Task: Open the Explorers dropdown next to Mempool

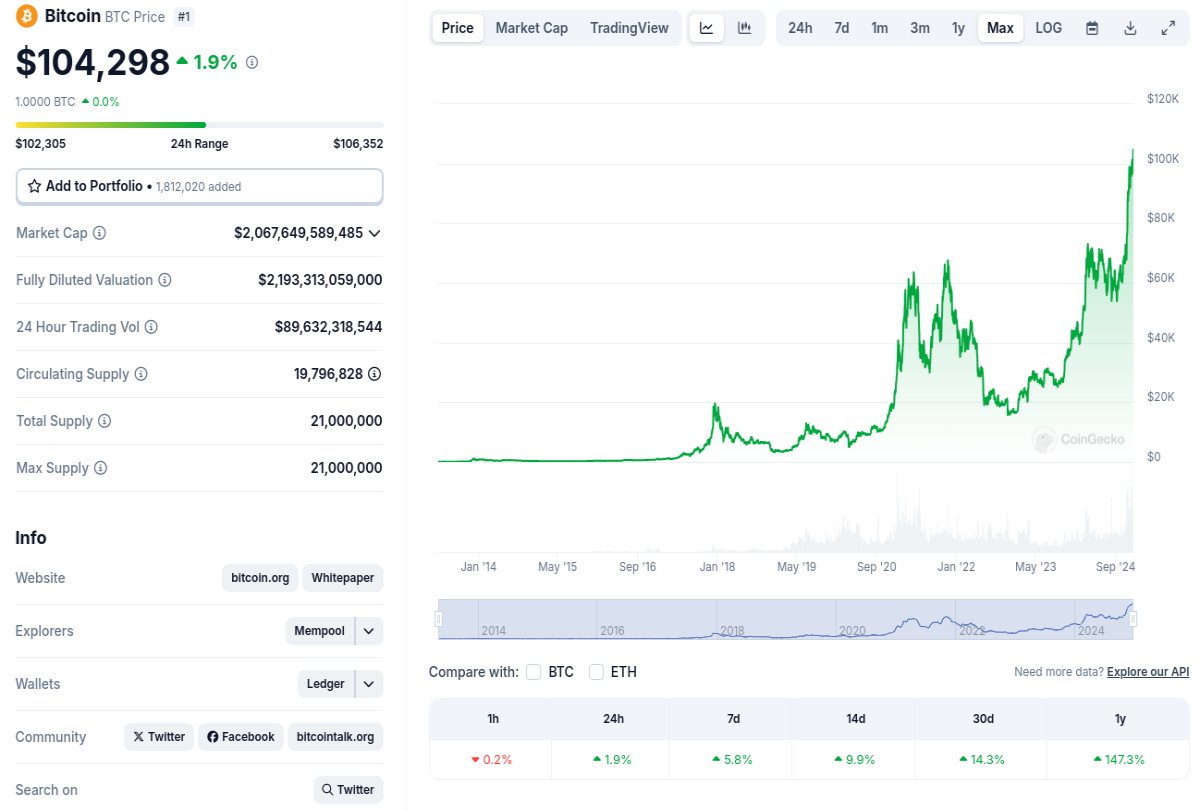Action: [x=369, y=631]
